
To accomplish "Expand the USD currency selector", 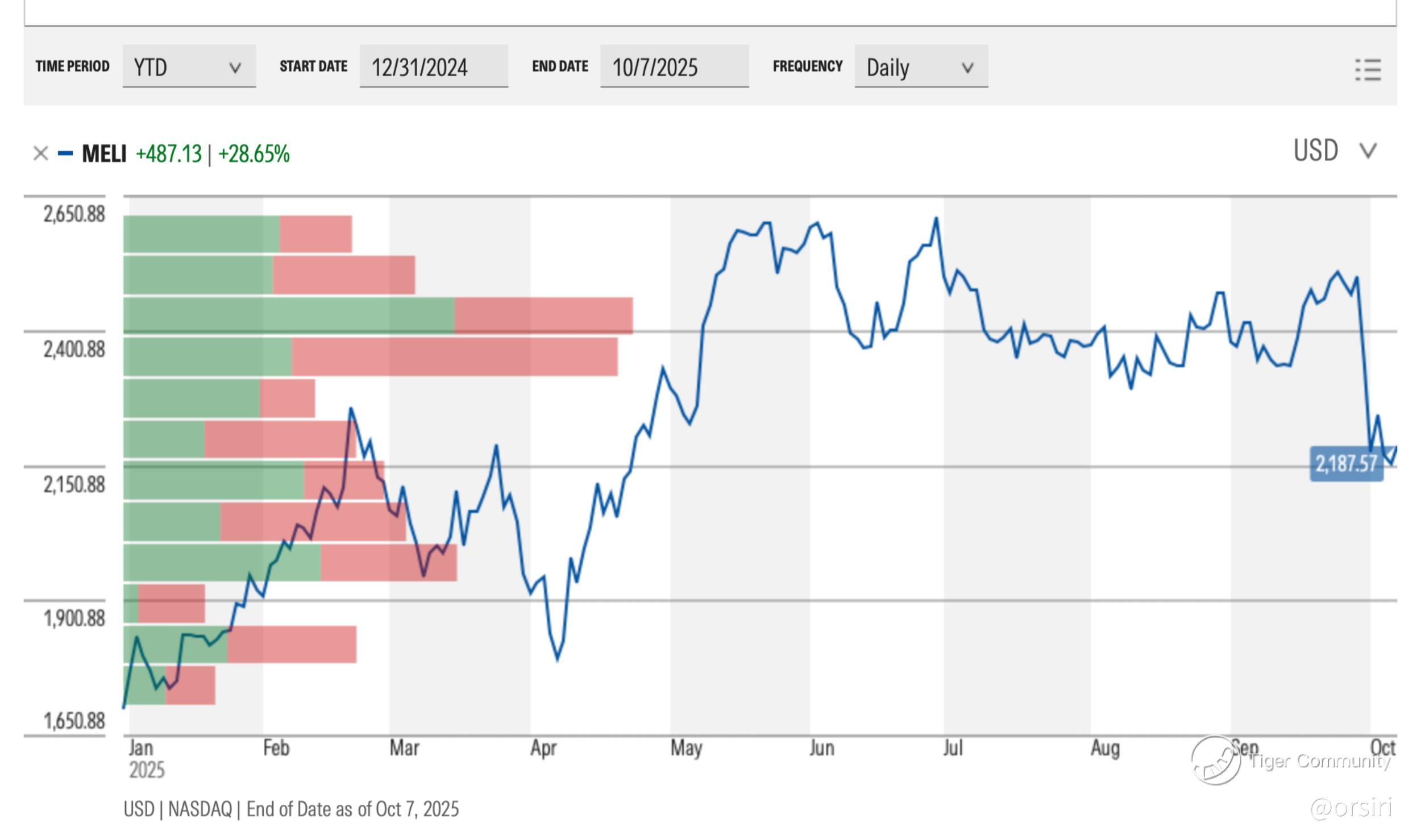I will (x=1315, y=151).
